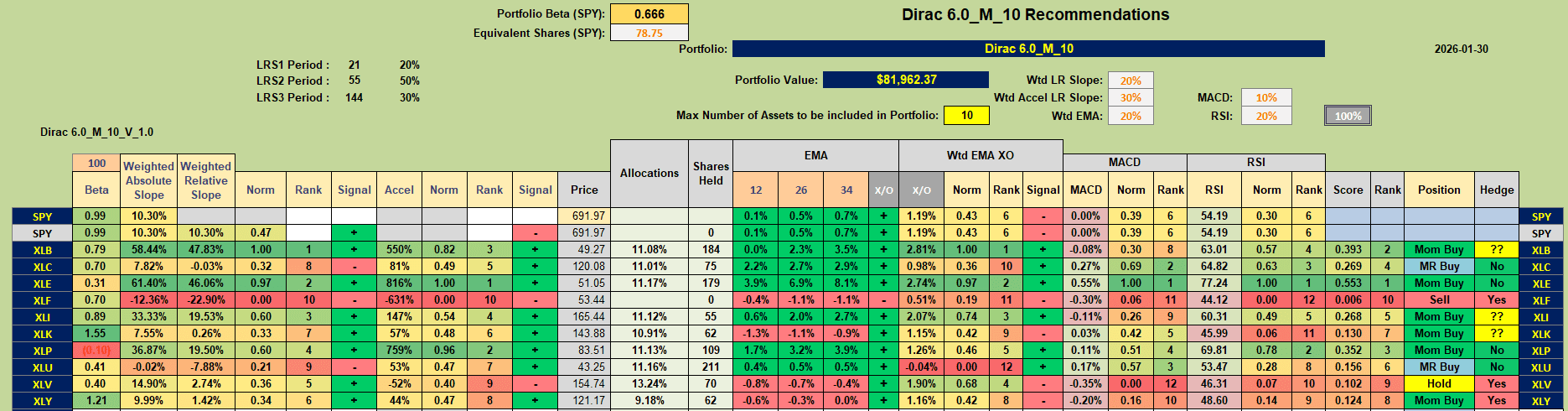This screenshot has height=411, width=1568.
Task: Edit the Wtd EMA weight cell
Action: 1131,116
